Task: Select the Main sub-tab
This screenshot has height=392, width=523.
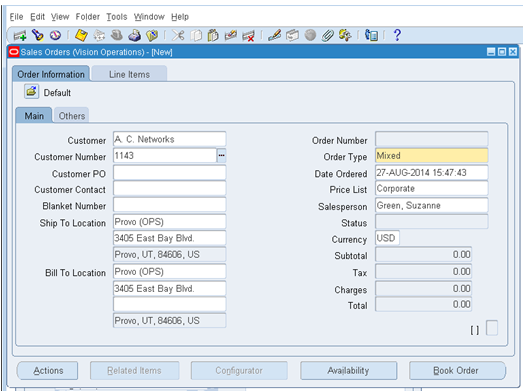Action: tap(34, 115)
